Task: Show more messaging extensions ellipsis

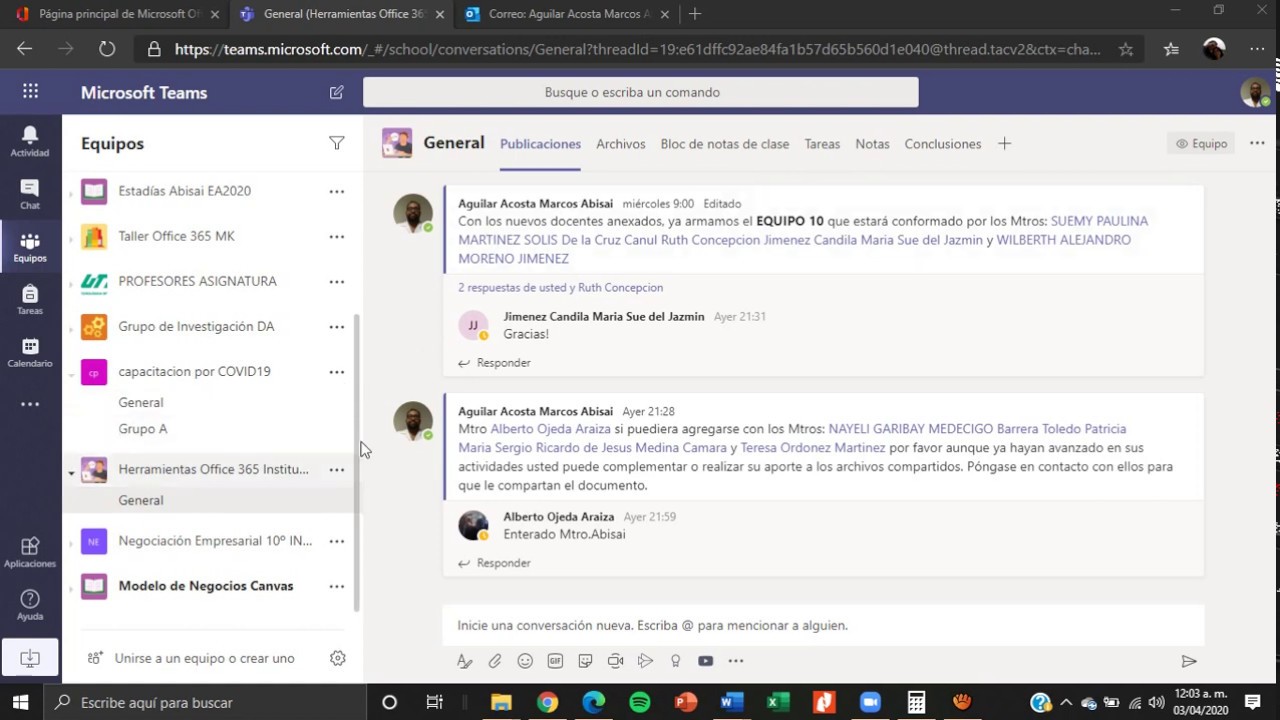Action: (736, 661)
